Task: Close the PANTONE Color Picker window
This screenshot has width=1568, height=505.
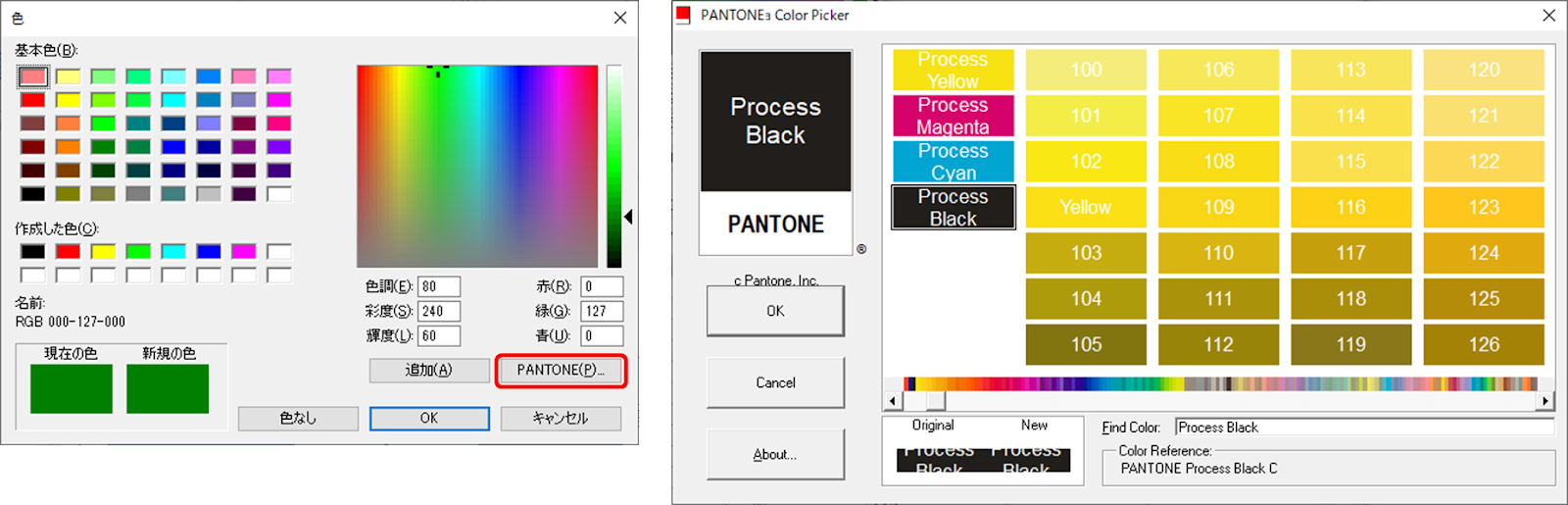Action: tap(1548, 15)
